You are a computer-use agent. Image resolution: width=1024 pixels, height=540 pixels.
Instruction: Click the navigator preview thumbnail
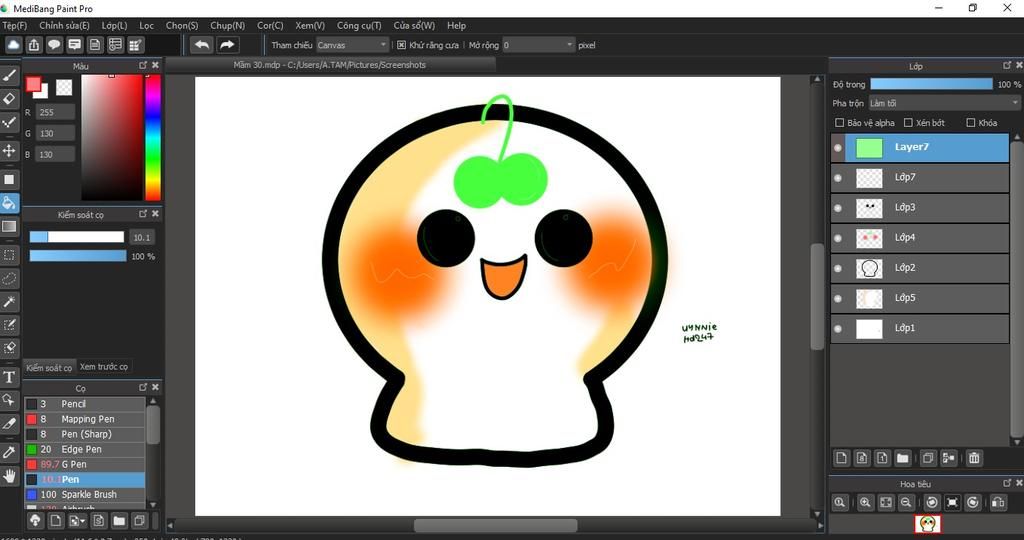click(x=927, y=523)
